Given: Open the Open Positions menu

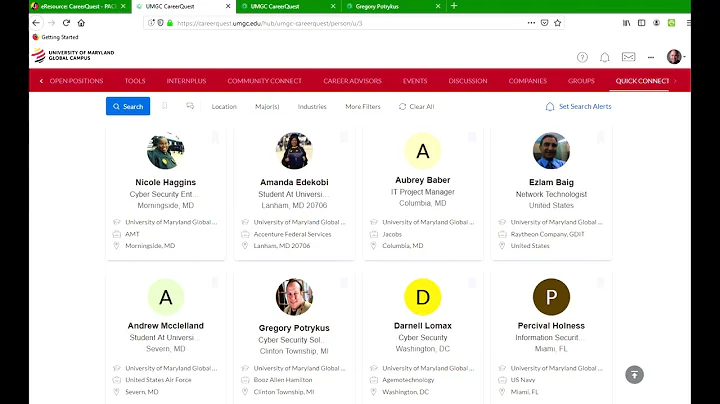Looking at the screenshot, I should pyautogui.click(x=76, y=81).
